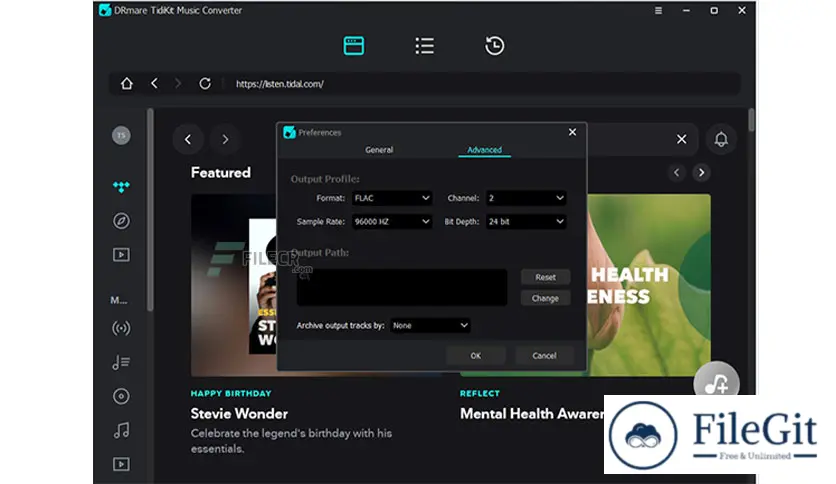
Task: Open Tidal home logo in sidebar
Action: pyautogui.click(x=121, y=187)
